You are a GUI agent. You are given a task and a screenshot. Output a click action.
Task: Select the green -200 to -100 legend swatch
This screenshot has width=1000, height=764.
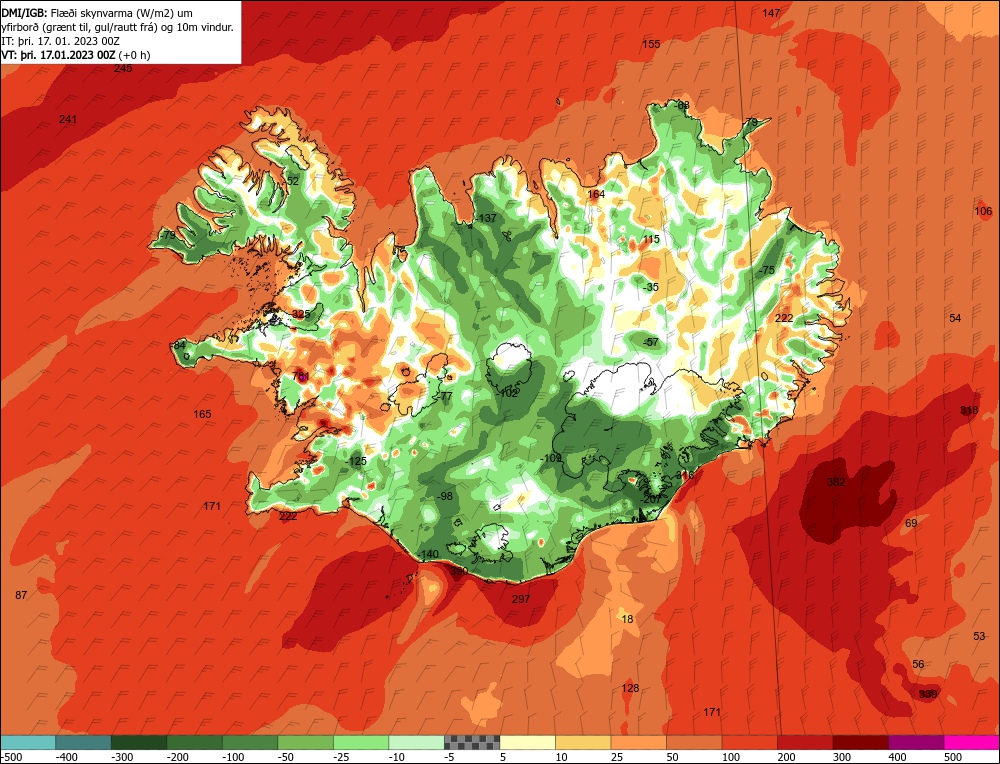coord(194,742)
